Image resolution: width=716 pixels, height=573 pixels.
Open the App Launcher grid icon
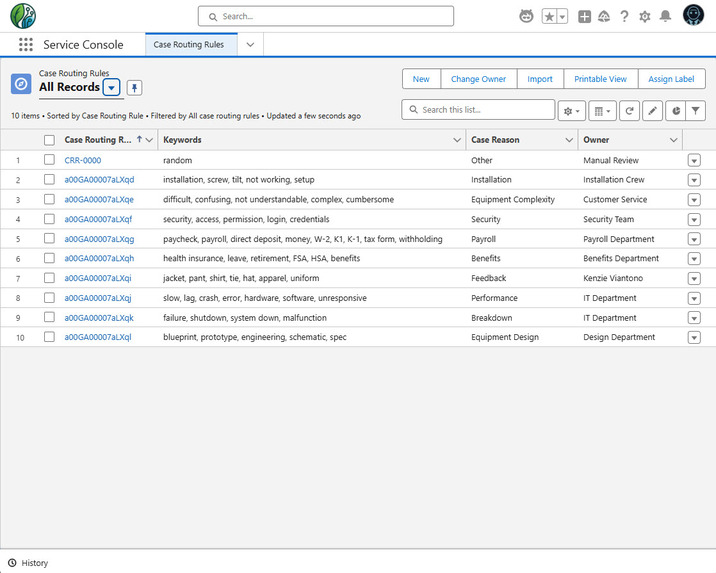click(26, 45)
